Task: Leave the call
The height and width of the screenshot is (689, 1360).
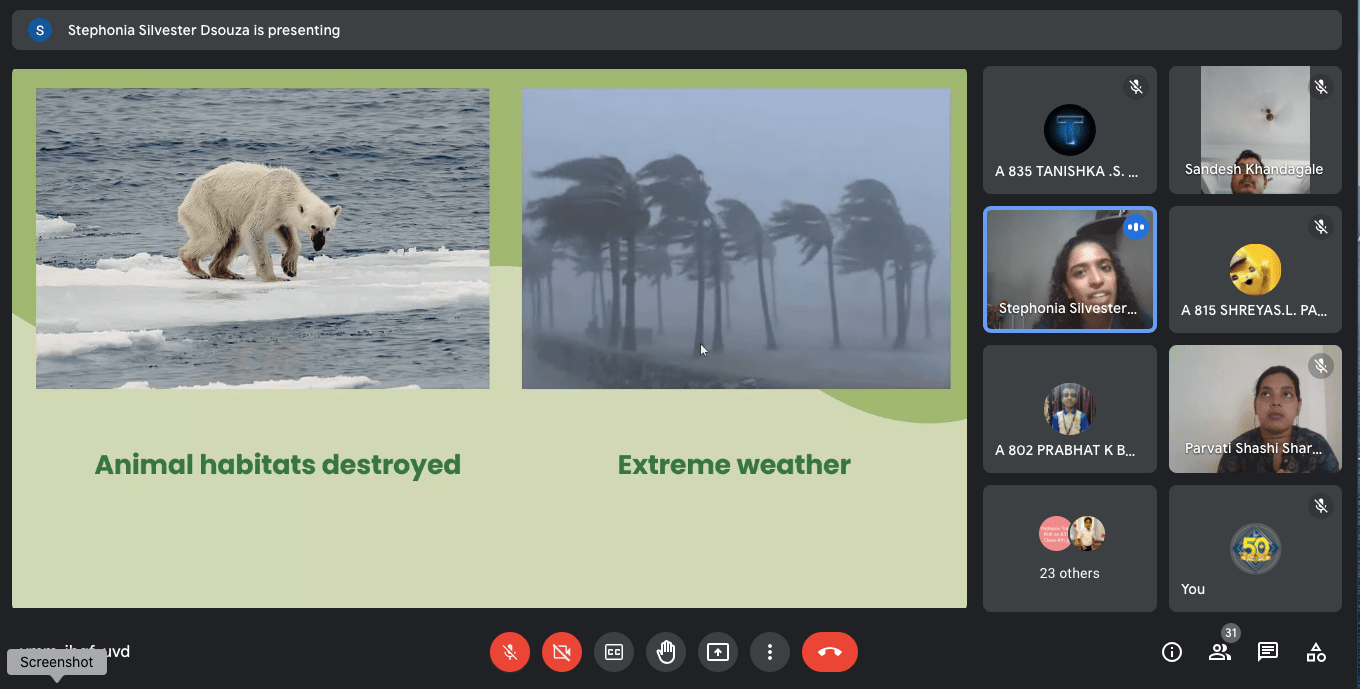Action: [829, 652]
